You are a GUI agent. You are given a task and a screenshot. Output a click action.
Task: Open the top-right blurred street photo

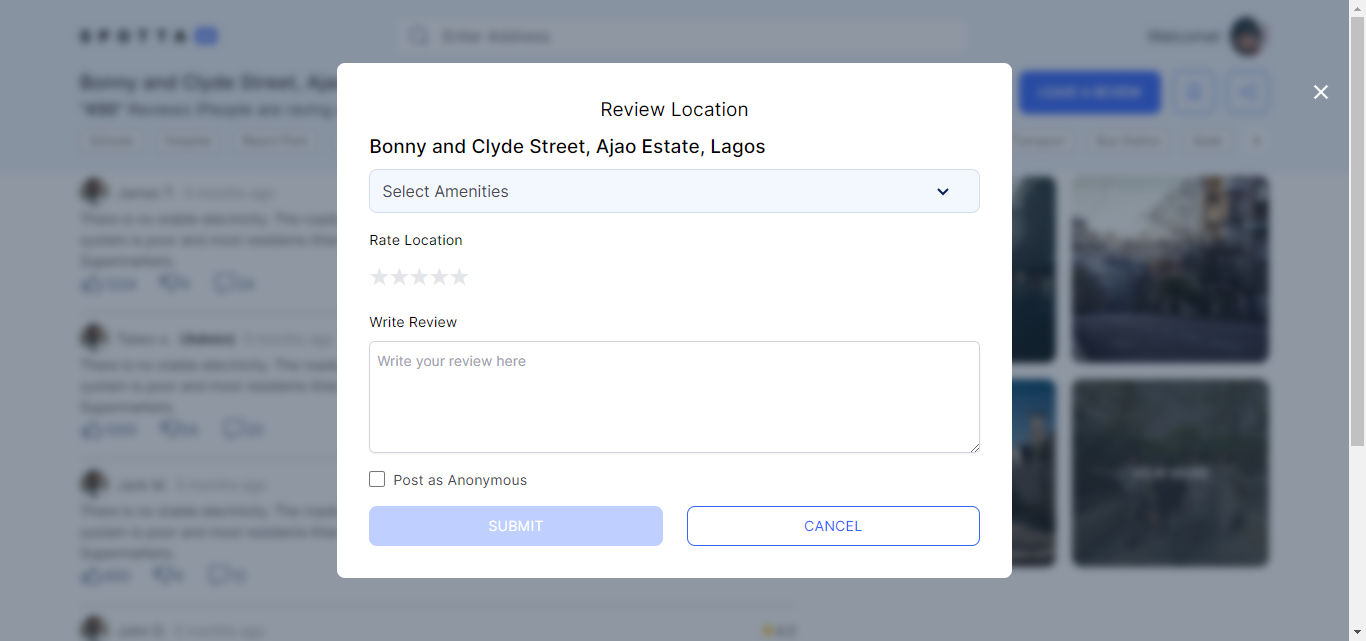pos(1170,269)
